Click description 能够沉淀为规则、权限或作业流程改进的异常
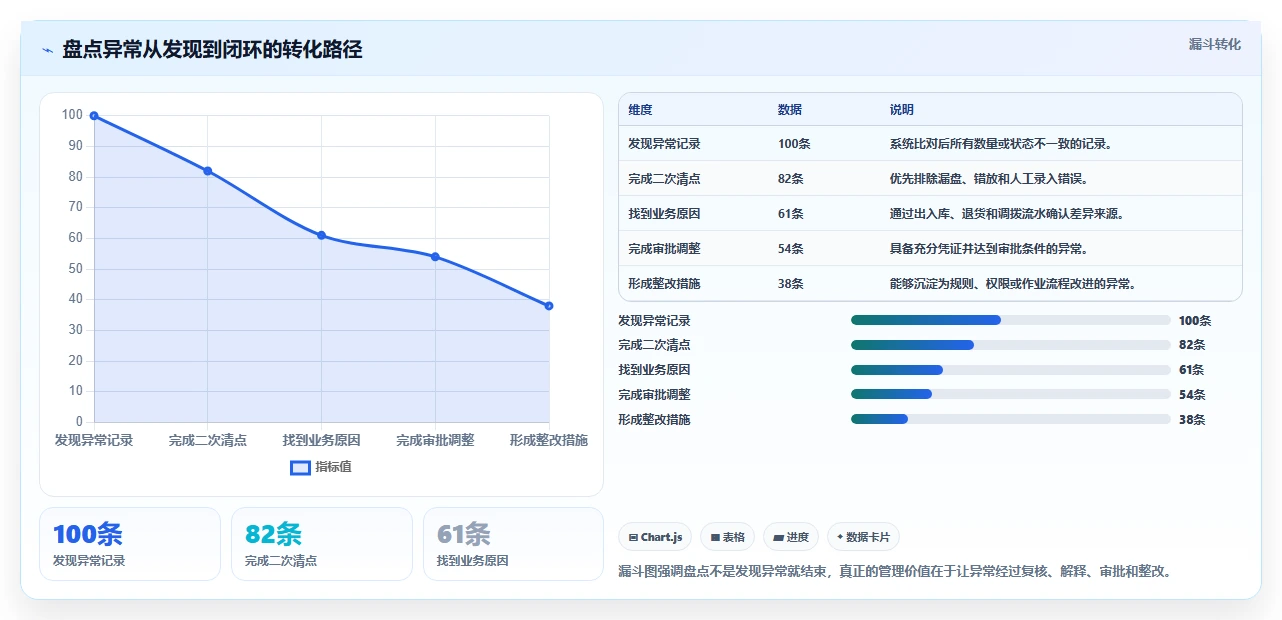 (1013, 284)
